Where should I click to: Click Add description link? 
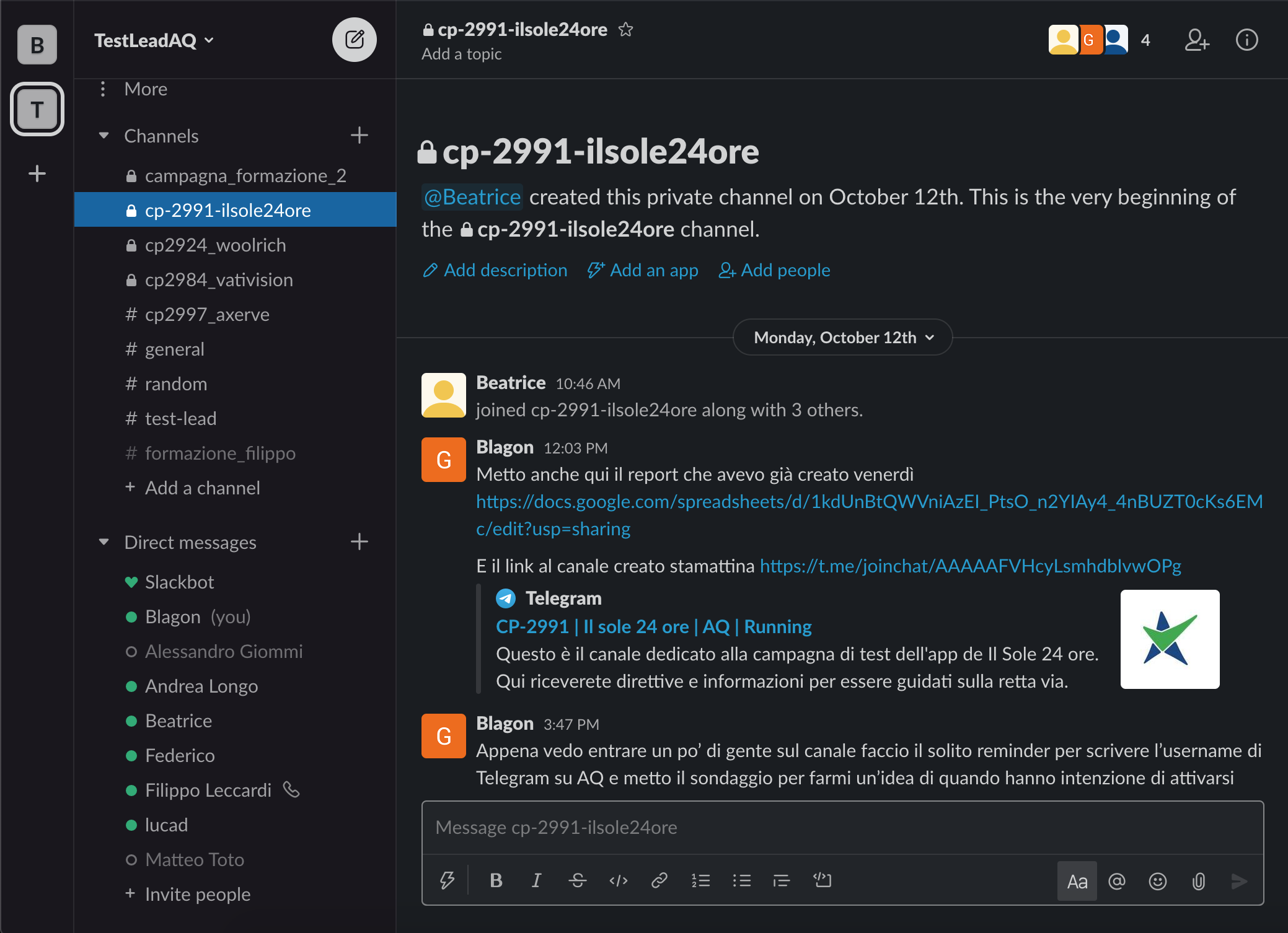click(495, 270)
